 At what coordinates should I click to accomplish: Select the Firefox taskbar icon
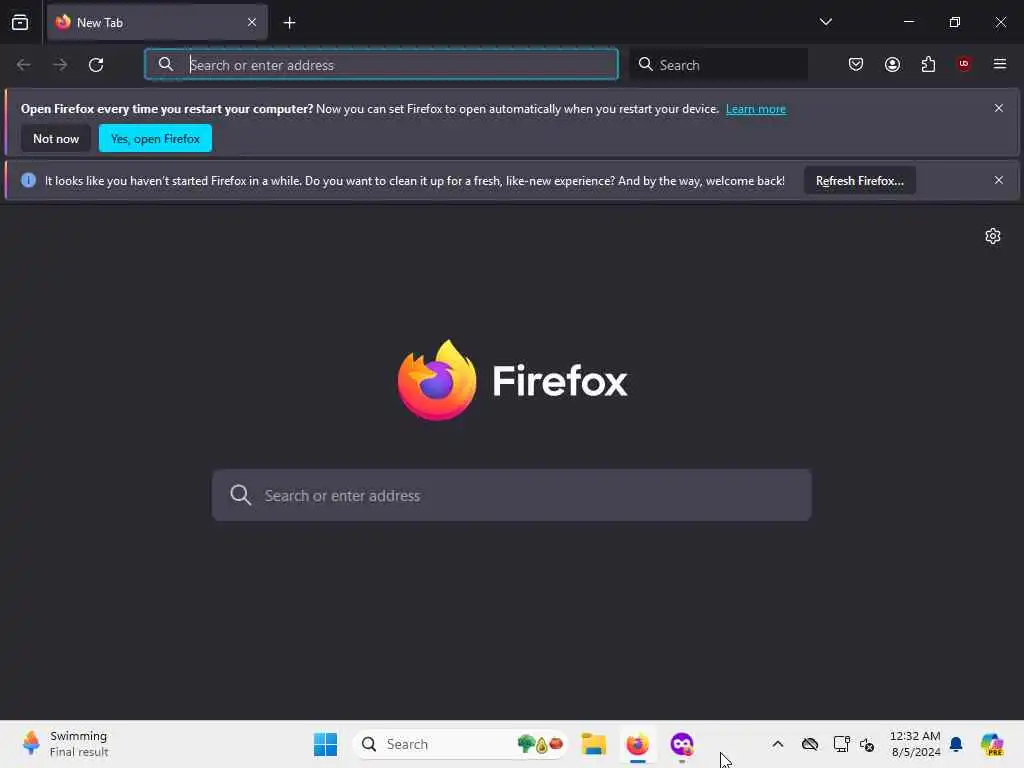coord(637,744)
